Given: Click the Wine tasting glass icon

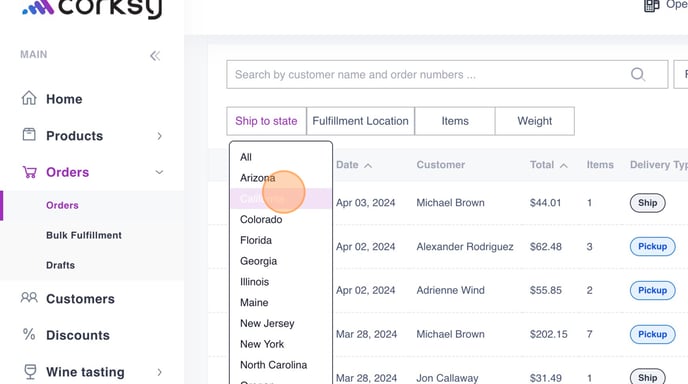Looking at the screenshot, I should click(x=30, y=372).
